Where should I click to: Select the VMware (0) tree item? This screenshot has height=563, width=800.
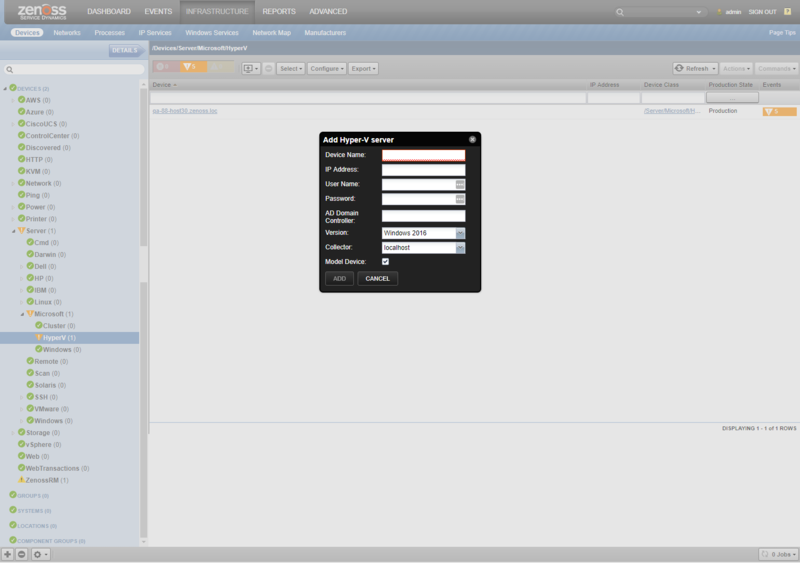pos(52,409)
